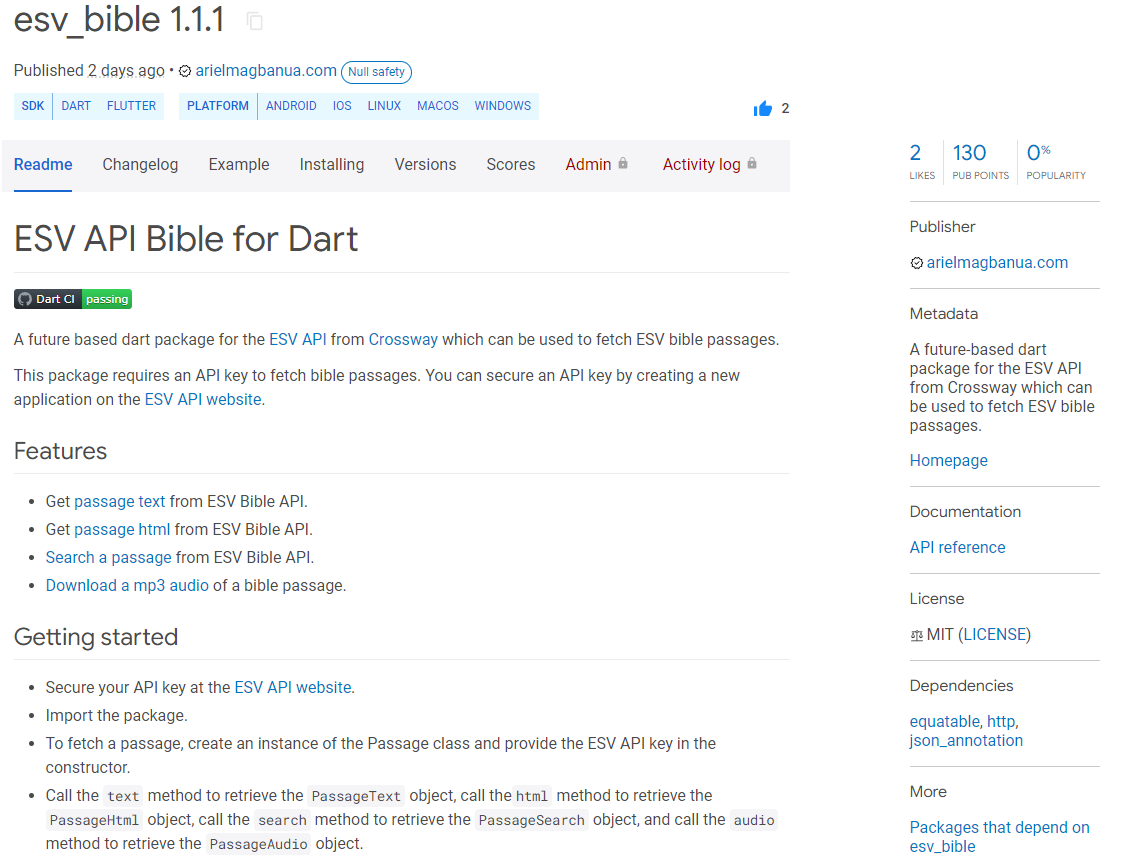Open the Search a passage link
The image size is (1134, 866).
[108, 558]
